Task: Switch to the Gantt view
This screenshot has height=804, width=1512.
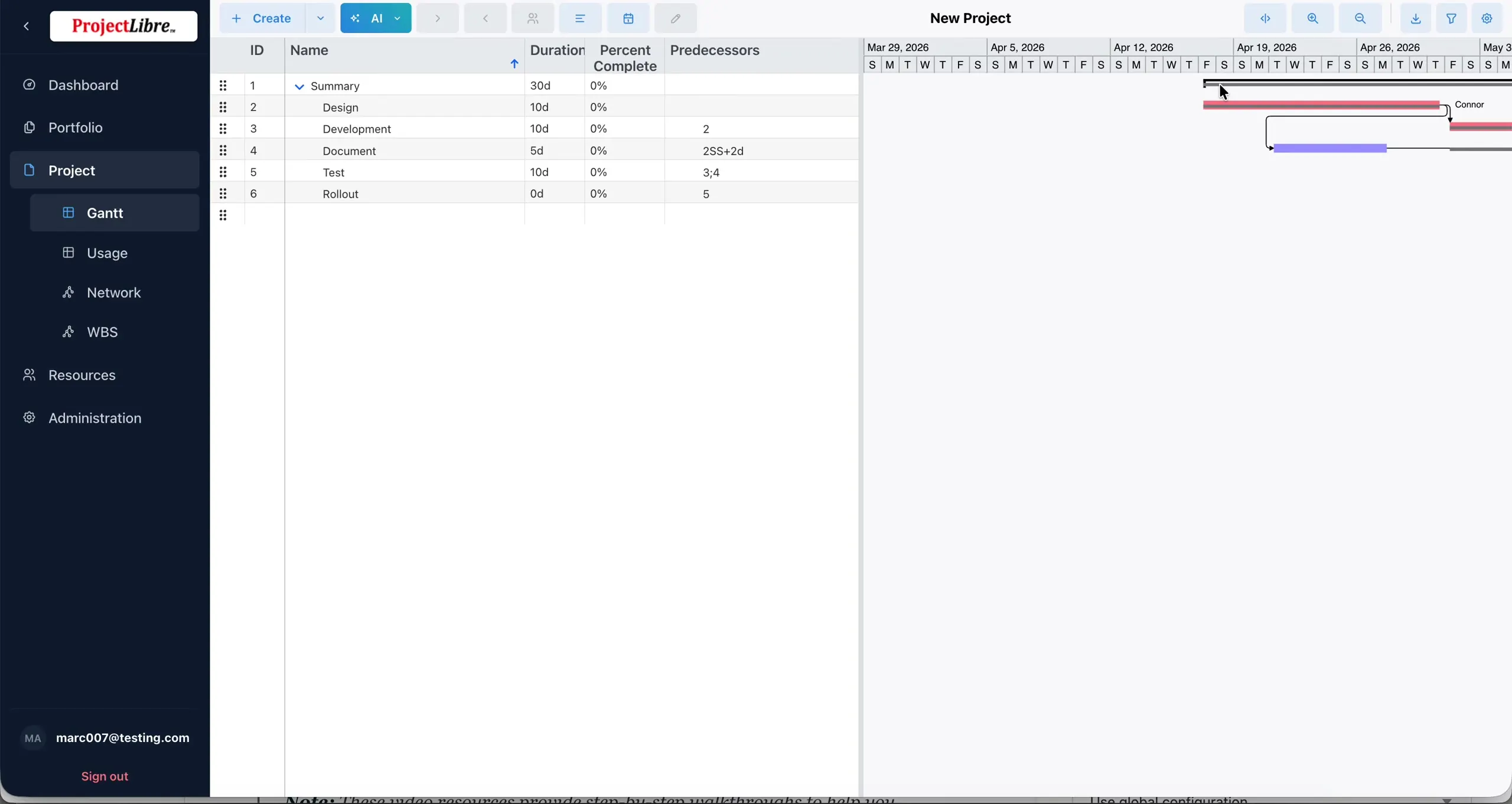Action: click(x=115, y=213)
